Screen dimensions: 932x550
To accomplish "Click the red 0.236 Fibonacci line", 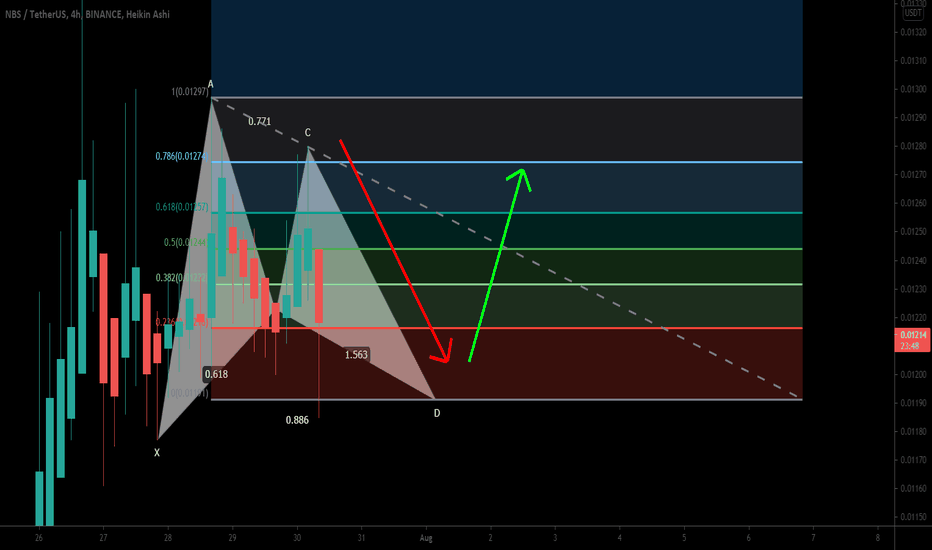I will [x=506, y=328].
